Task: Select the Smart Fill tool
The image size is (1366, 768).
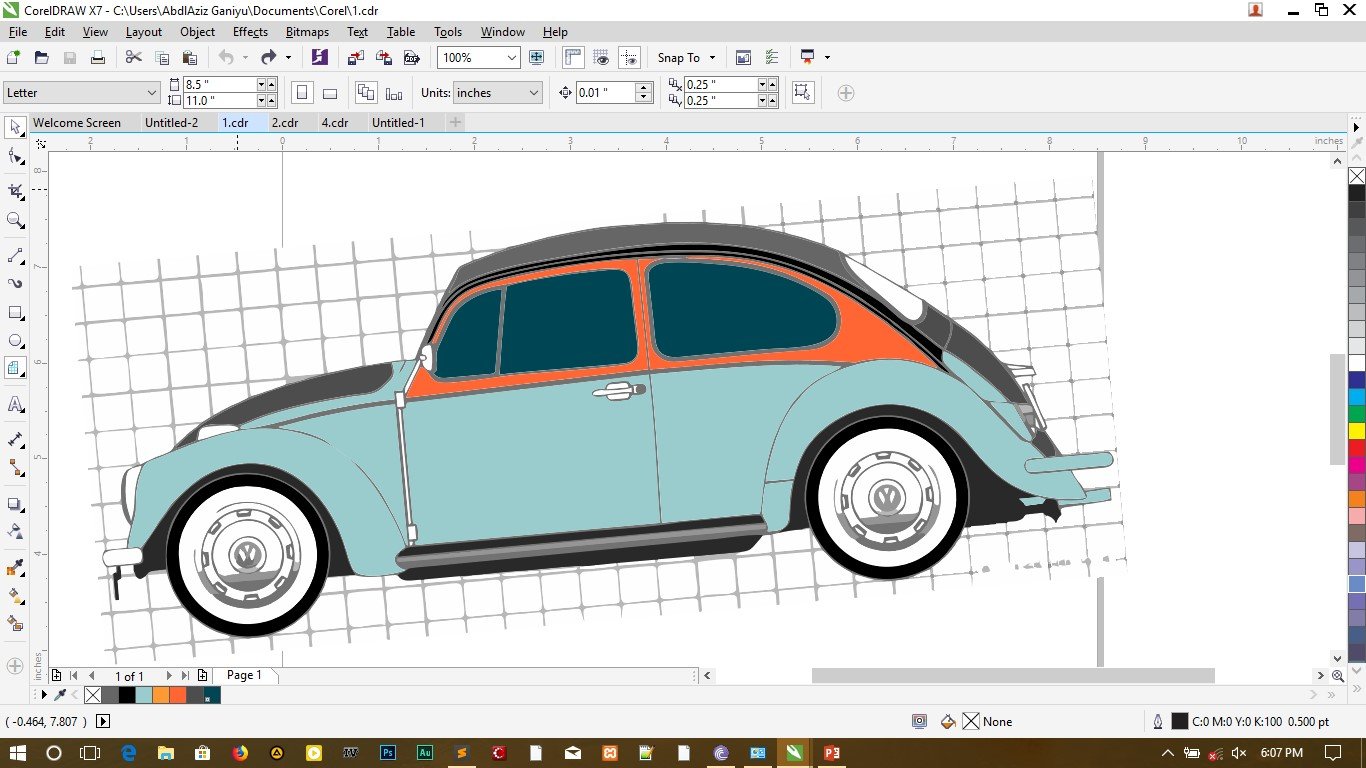Action: pos(15,624)
